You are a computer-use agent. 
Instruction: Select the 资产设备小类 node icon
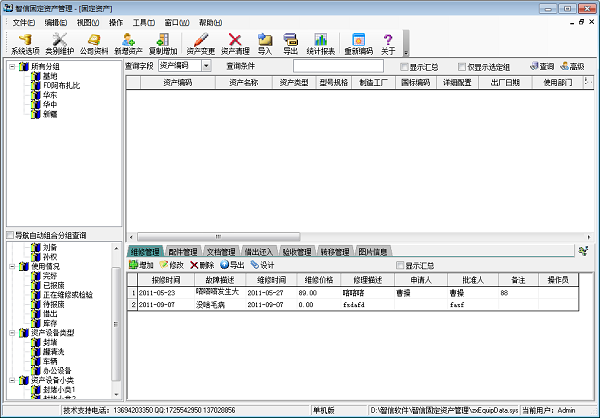[x=24, y=380]
